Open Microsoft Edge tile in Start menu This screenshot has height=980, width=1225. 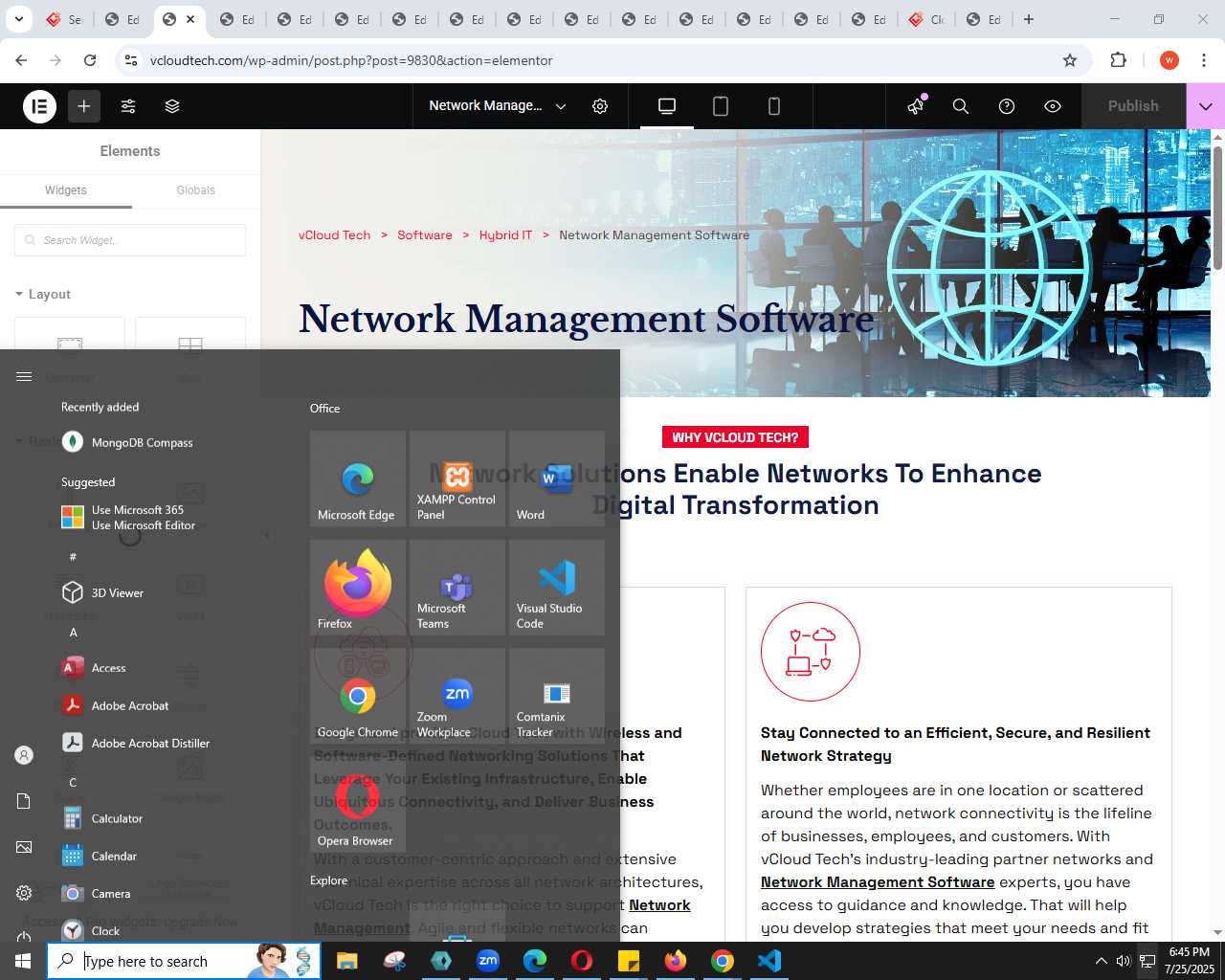pyautogui.click(x=358, y=479)
